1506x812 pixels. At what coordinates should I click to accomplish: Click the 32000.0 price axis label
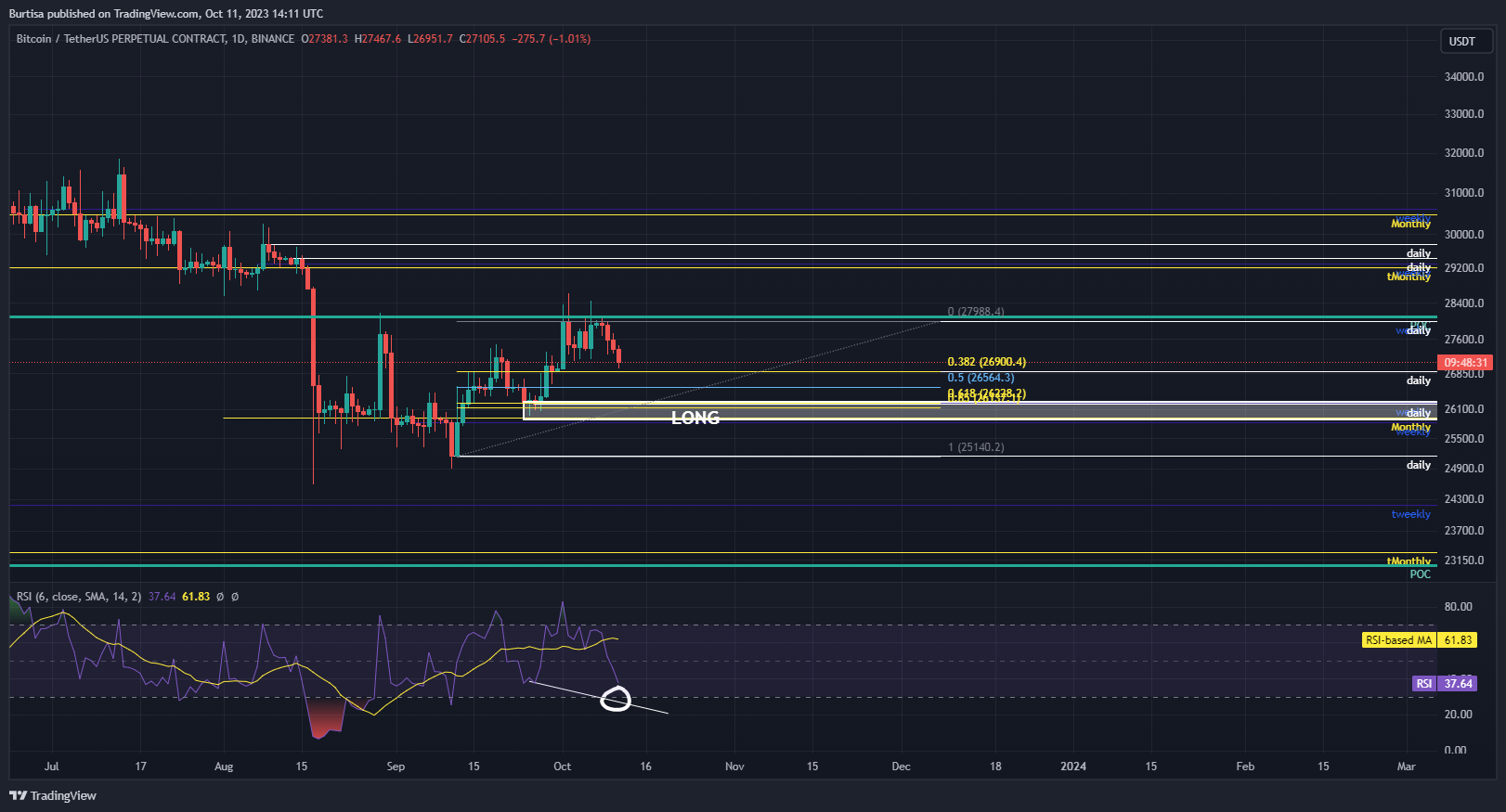1464,153
